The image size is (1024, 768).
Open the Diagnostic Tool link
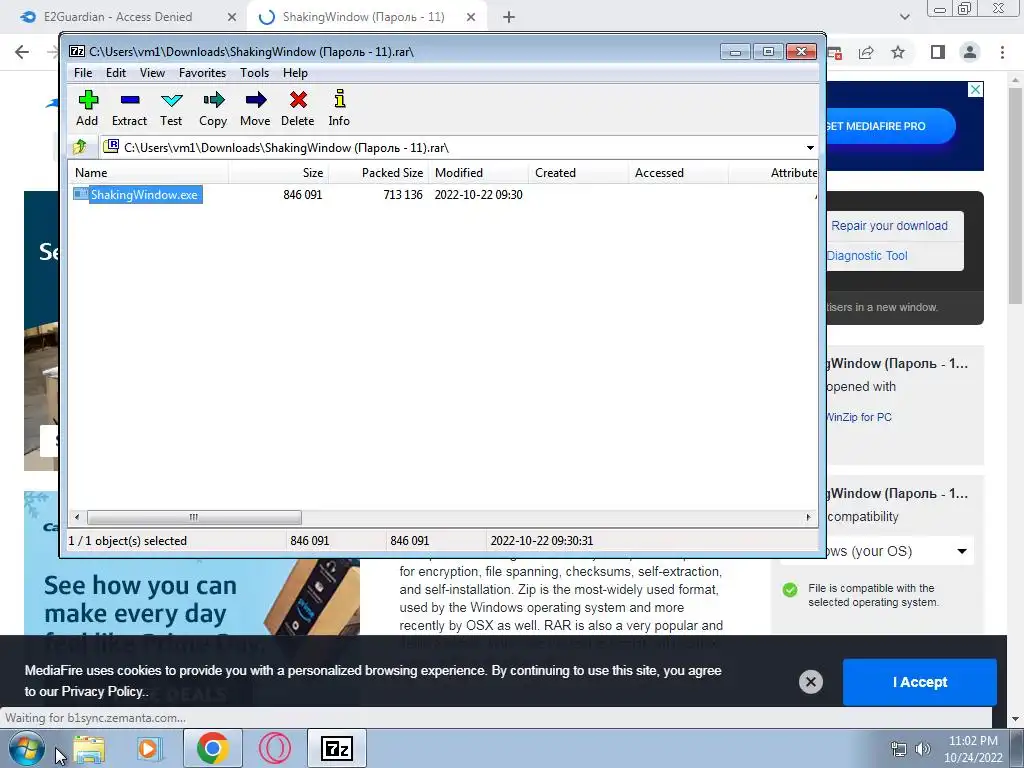click(x=867, y=256)
